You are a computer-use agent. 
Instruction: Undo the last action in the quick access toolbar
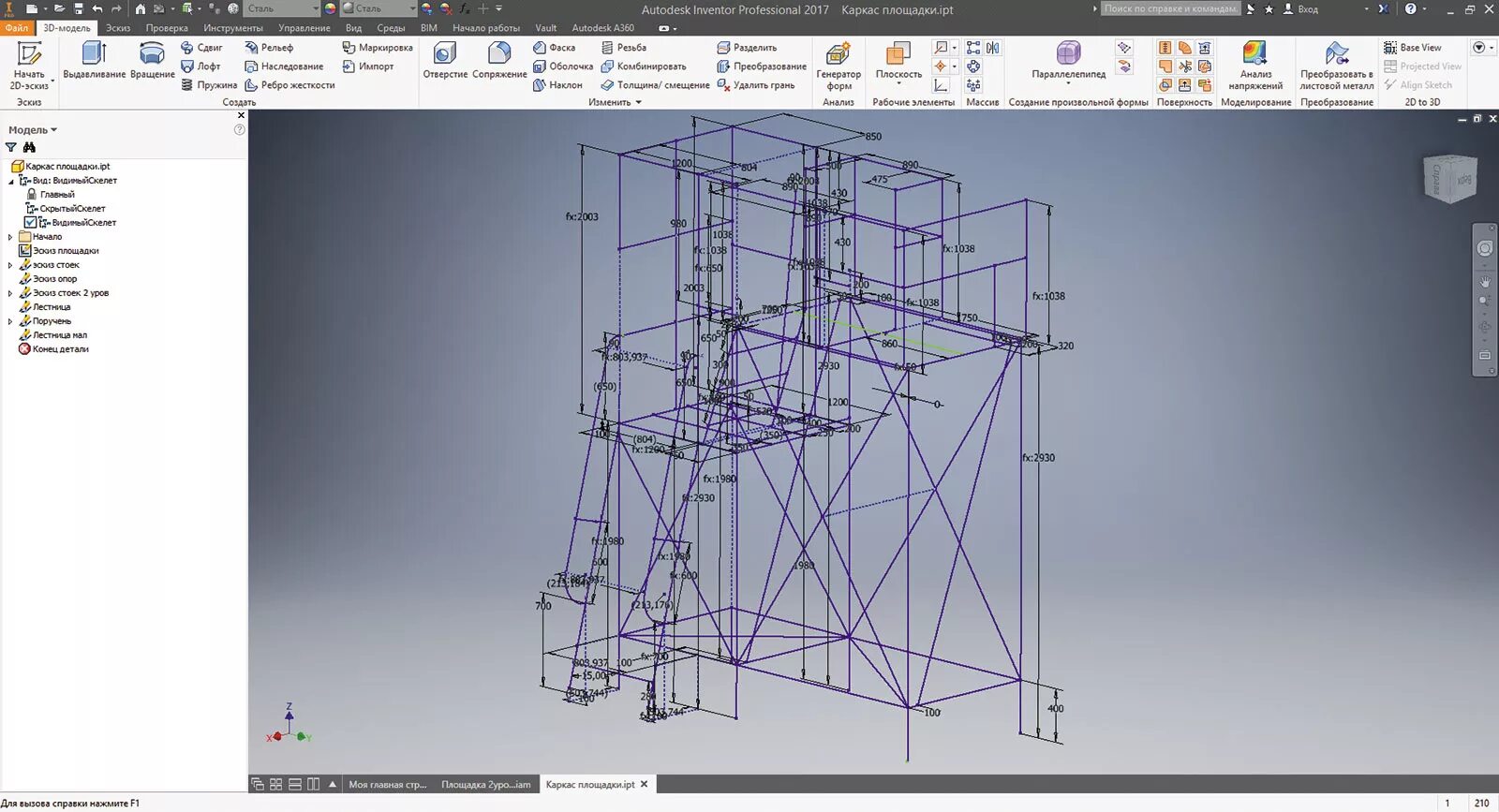(x=97, y=8)
